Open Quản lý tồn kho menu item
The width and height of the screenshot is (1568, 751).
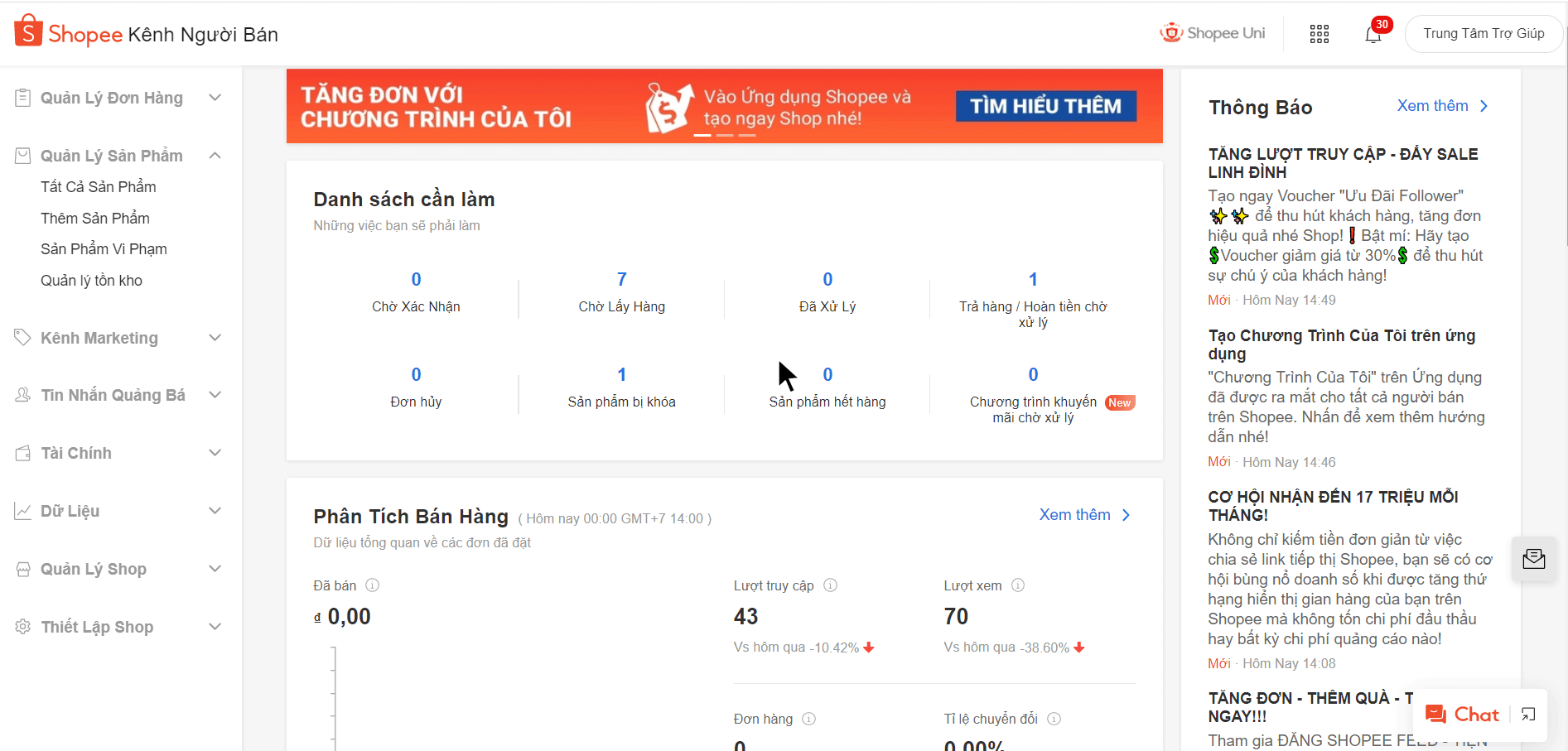coord(91,281)
